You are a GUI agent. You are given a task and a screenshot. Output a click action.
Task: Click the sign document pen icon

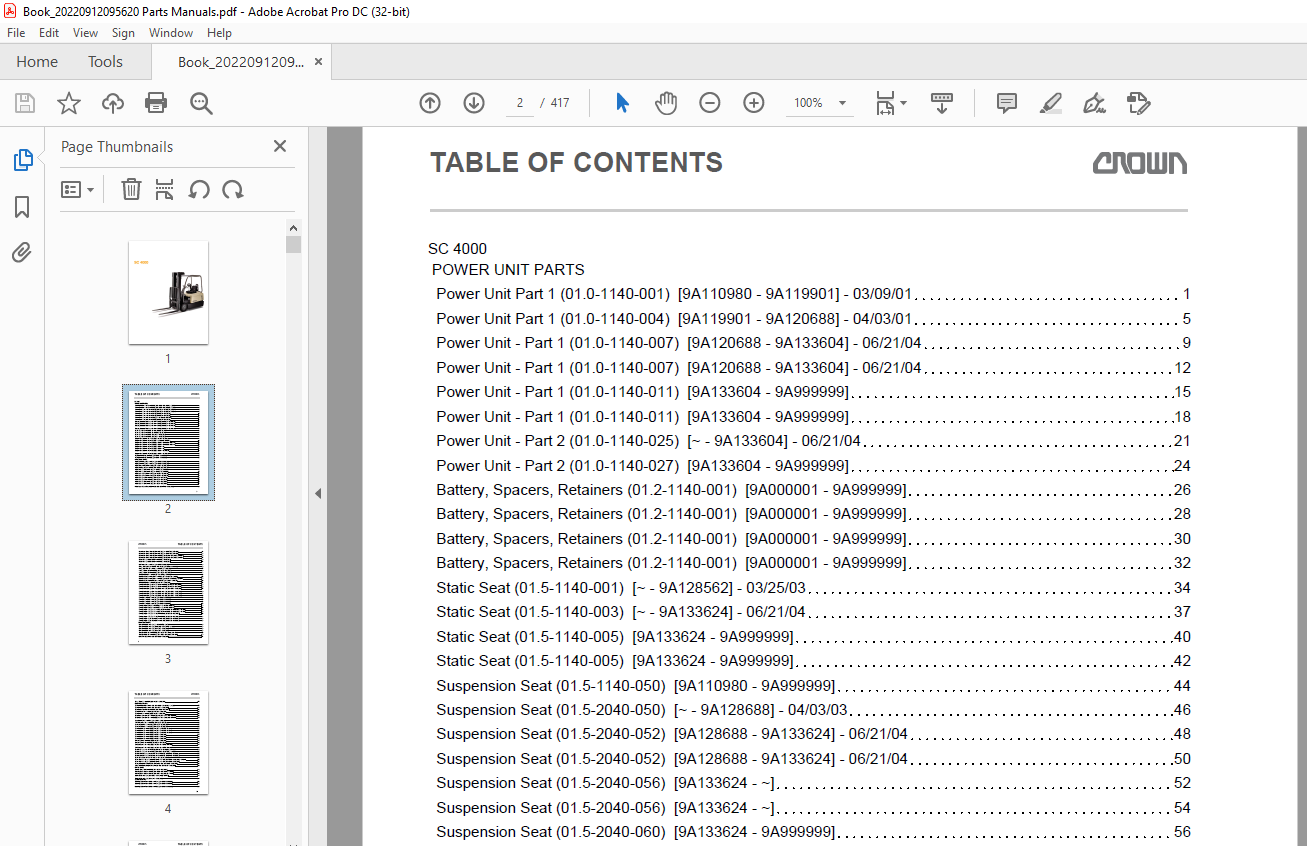1094,103
